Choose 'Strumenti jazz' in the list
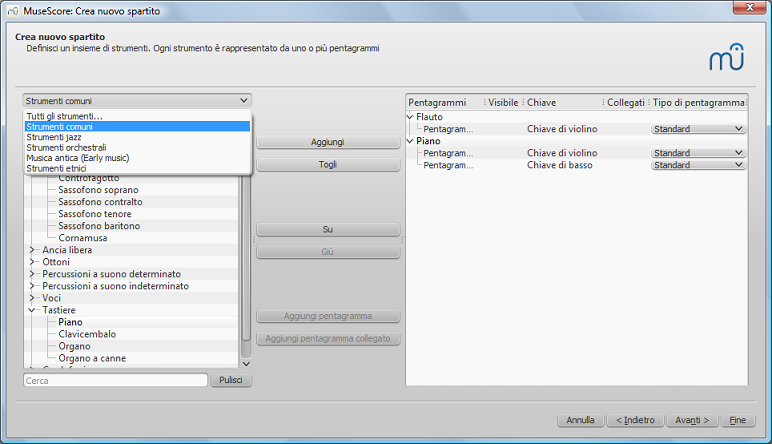Viewport: 772px width, 444px height. coord(56,137)
